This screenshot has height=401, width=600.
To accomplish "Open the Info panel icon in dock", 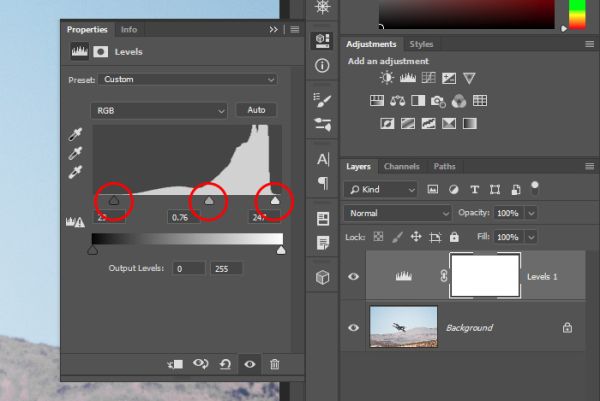I will click(322, 65).
